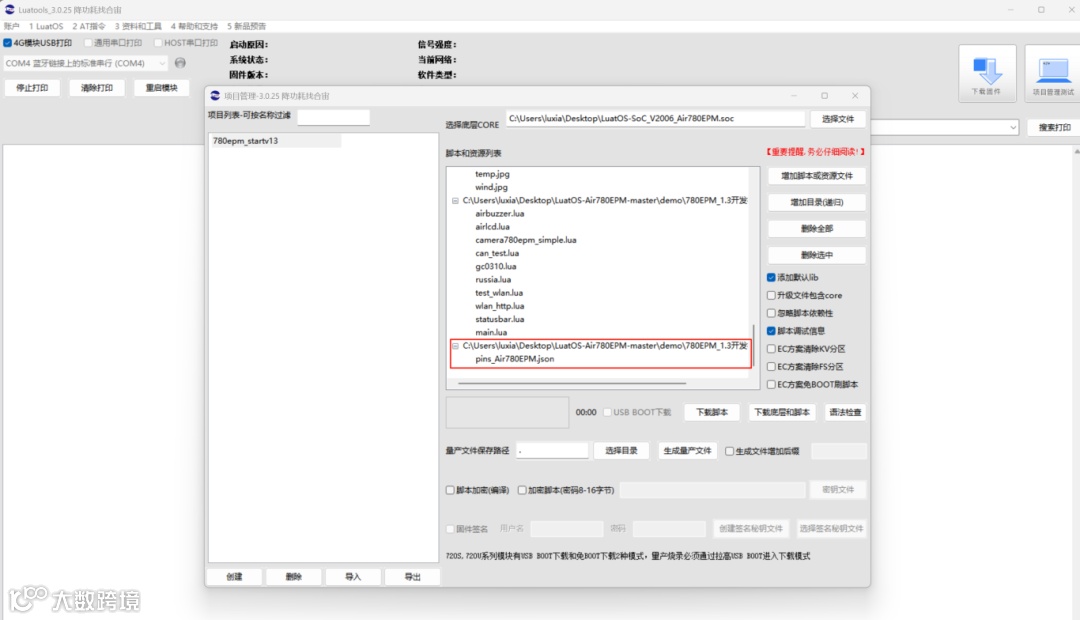Click the round serial port status indicator
The image size is (1080, 620).
[180, 63]
